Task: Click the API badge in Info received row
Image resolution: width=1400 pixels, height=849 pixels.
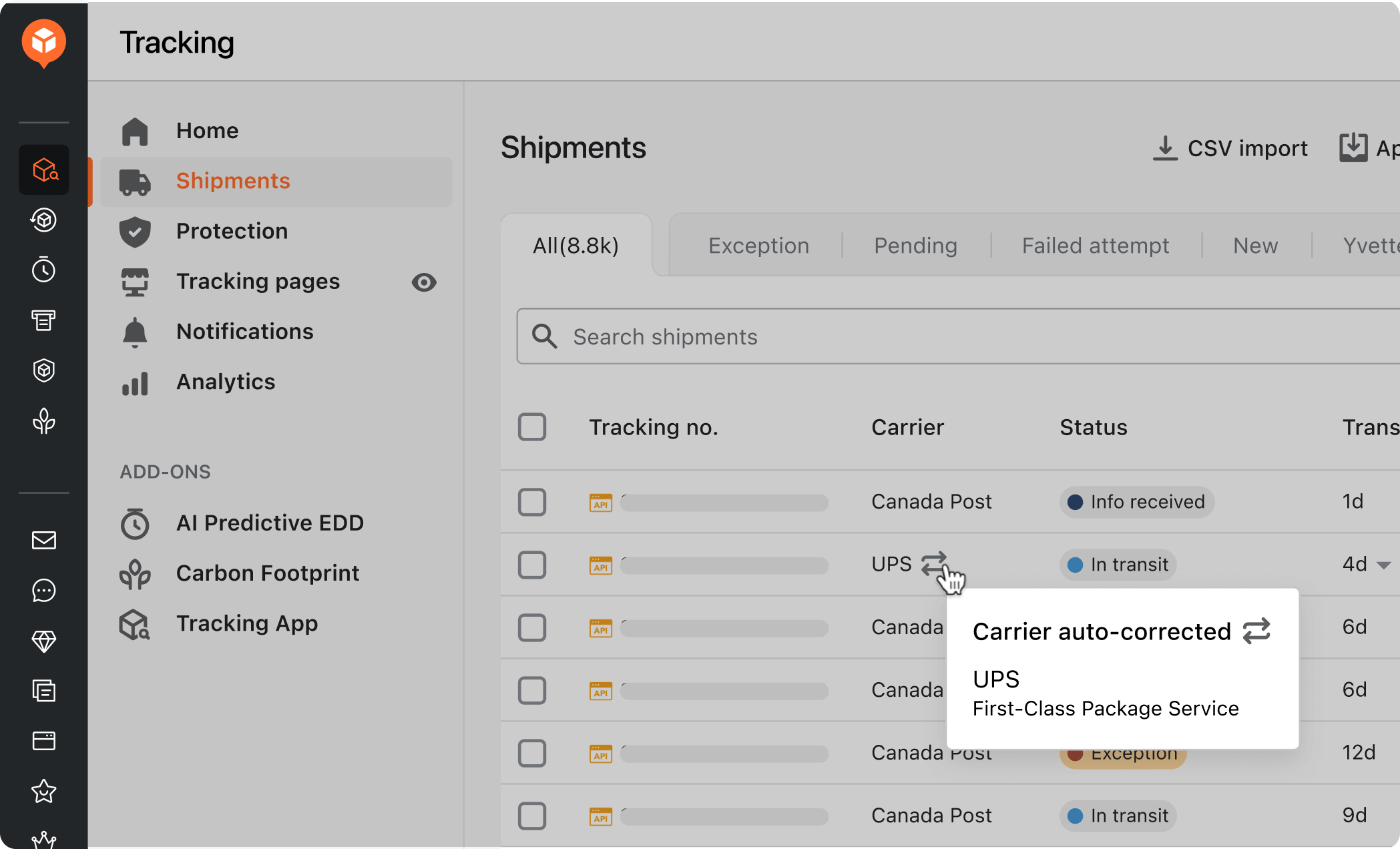Action: 601,503
